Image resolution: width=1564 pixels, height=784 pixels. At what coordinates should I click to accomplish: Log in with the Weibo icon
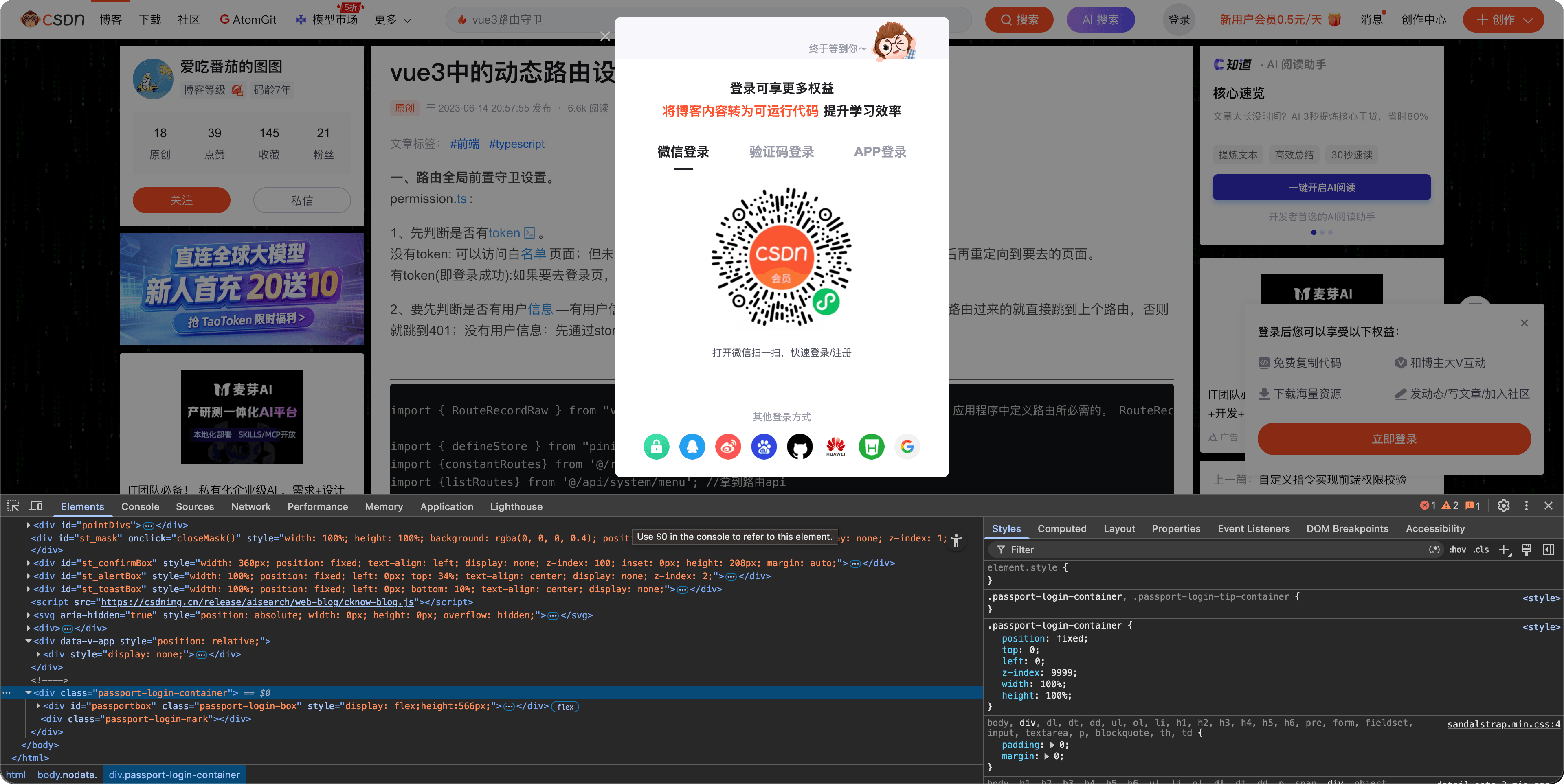[728, 447]
